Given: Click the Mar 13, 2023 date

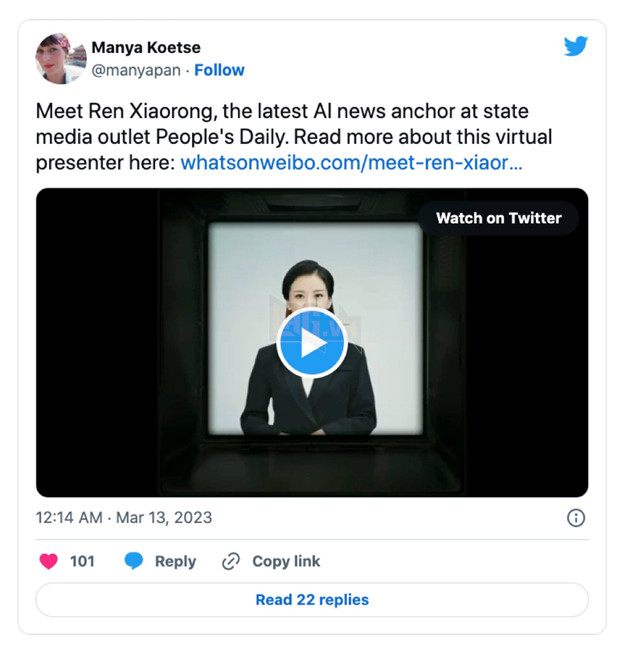Looking at the screenshot, I should [163, 518].
